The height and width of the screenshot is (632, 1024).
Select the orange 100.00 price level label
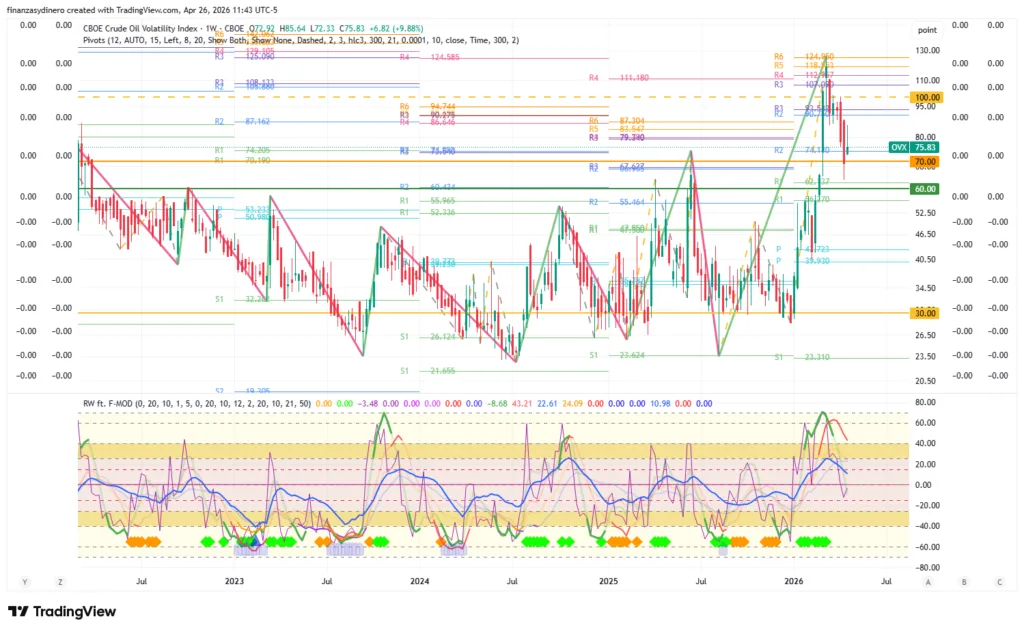[x=924, y=97]
